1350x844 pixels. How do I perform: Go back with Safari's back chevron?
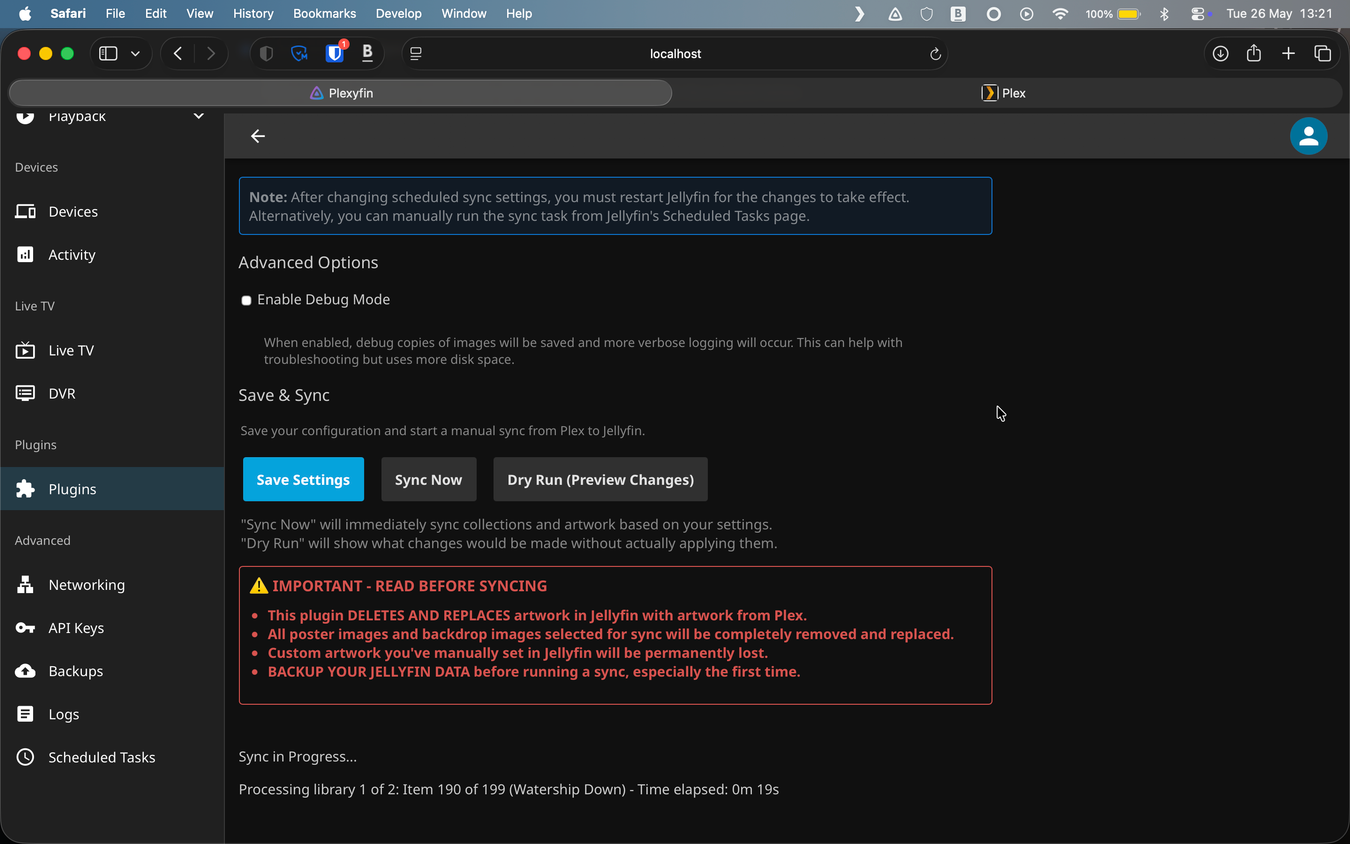click(178, 54)
